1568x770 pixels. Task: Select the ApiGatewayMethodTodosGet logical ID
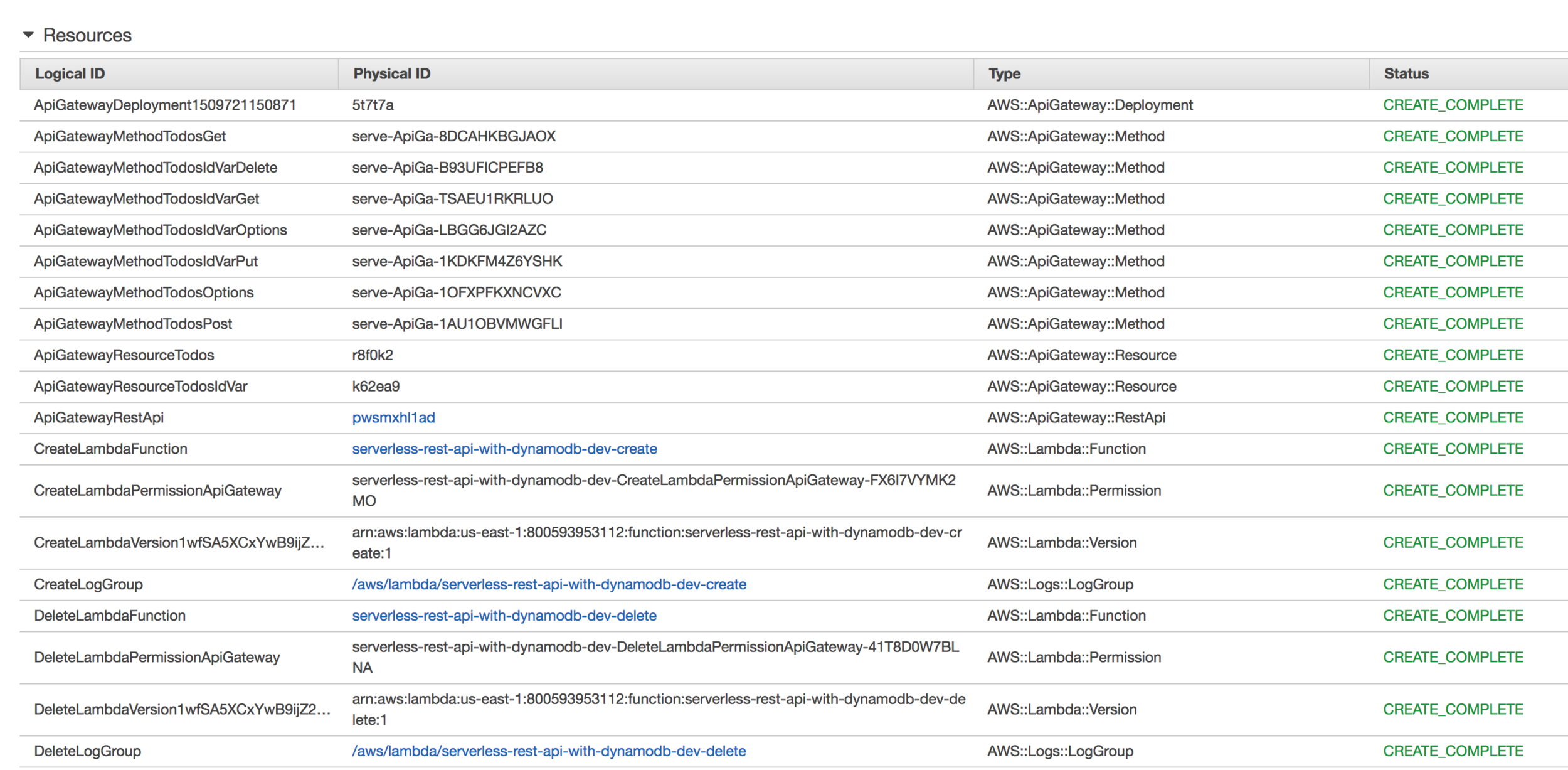130,137
